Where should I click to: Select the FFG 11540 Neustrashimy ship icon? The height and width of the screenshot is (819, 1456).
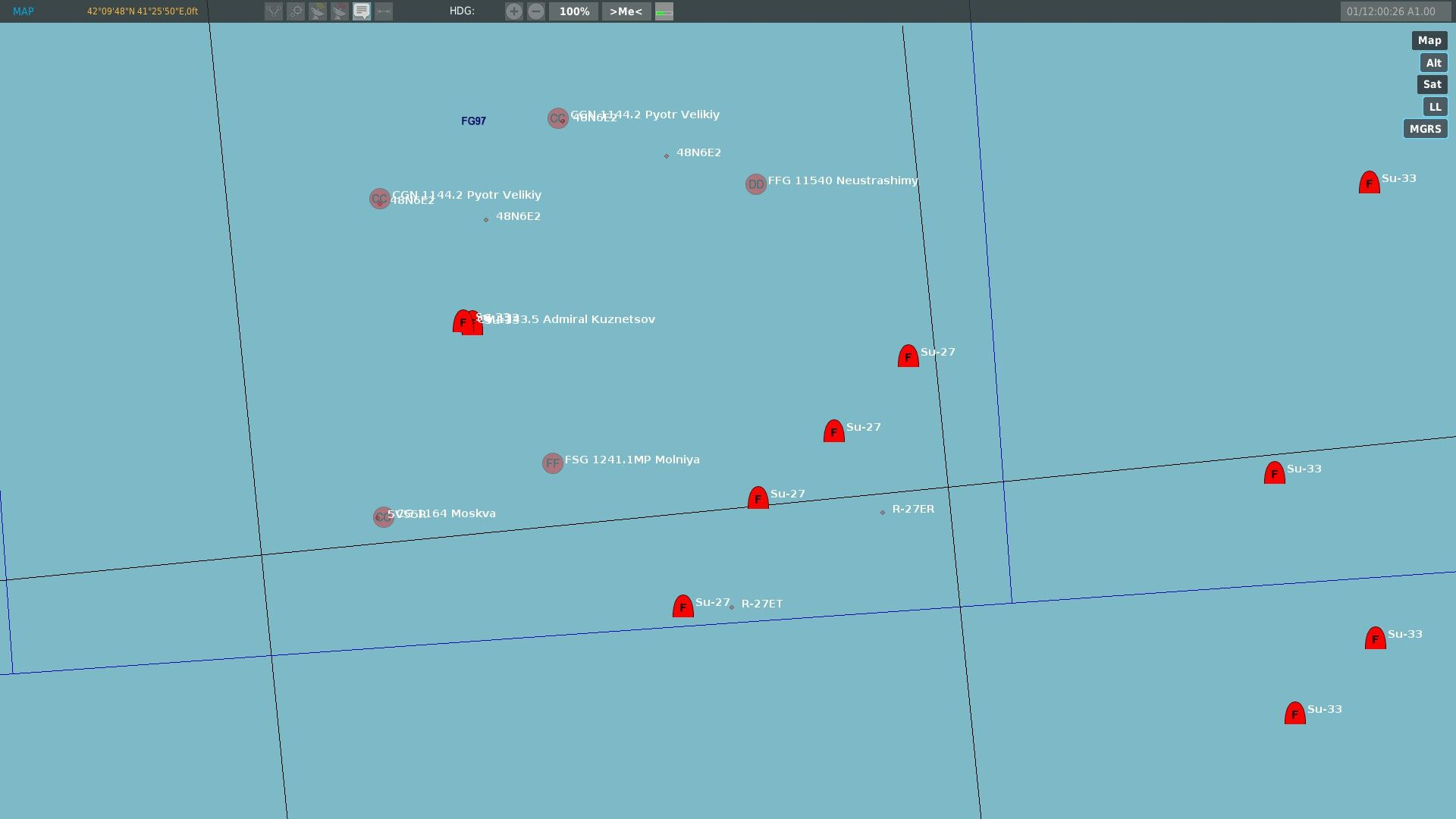point(755,184)
